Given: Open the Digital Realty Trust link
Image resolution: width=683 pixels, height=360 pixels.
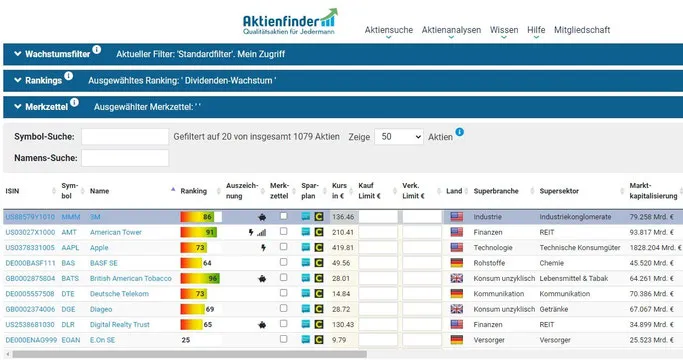Looking at the screenshot, I should [120, 325].
